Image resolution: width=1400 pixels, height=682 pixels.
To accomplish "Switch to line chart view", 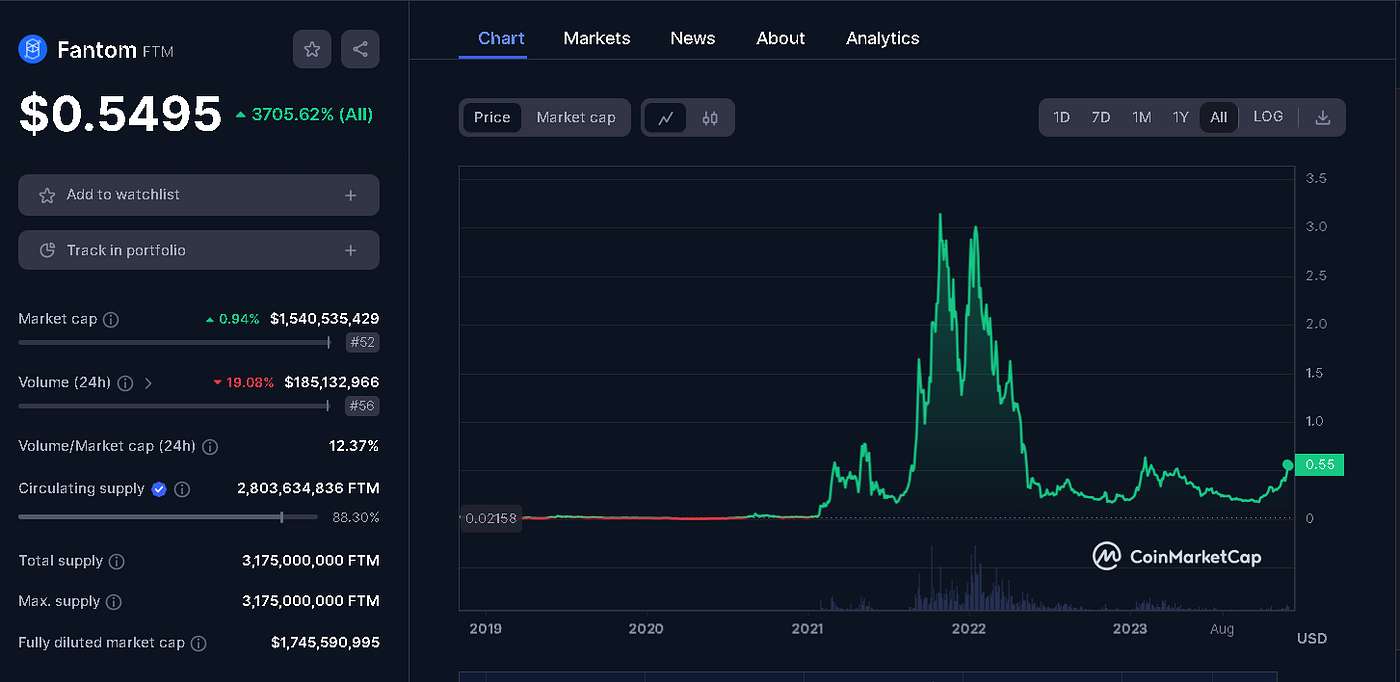I will point(666,117).
